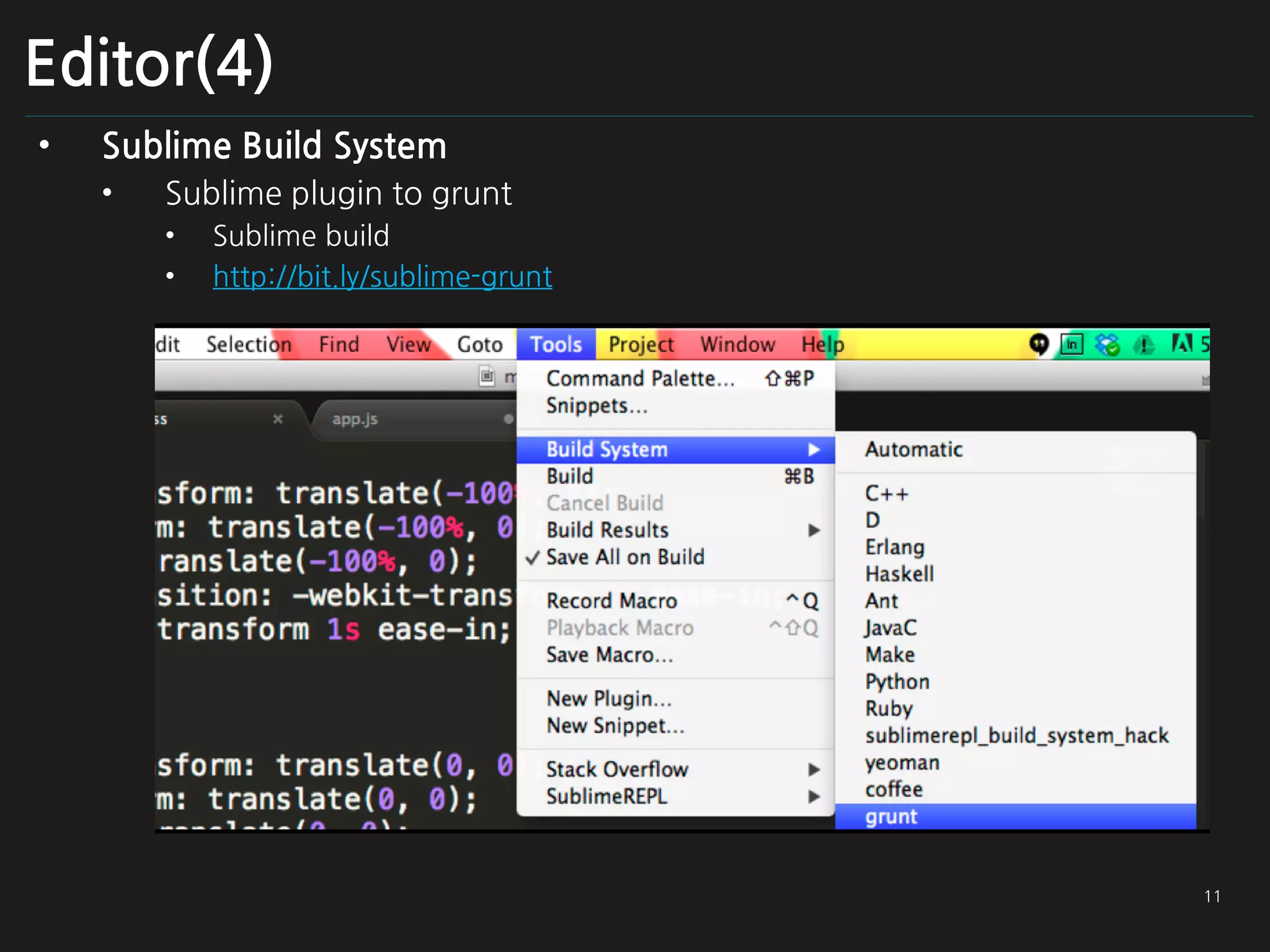Screen dimensions: 1270x952
Task: Select Ant build system
Action: pyautogui.click(x=1016, y=601)
